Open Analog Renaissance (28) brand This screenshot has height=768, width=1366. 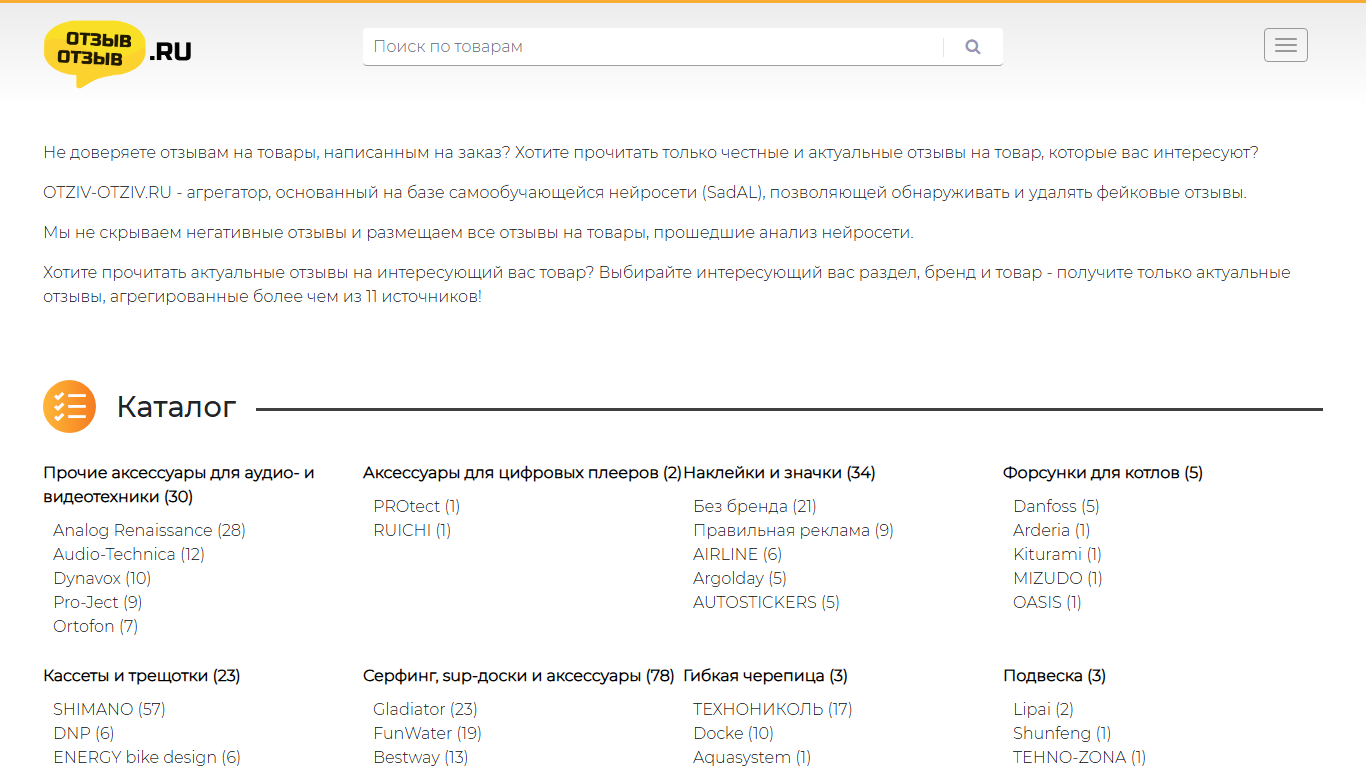[x=149, y=530]
